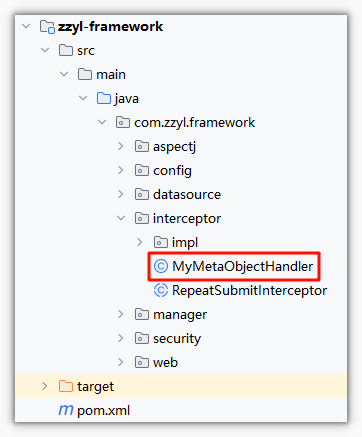The image size is (362, 437).
Task: Select the web package label
Action: 165,363
